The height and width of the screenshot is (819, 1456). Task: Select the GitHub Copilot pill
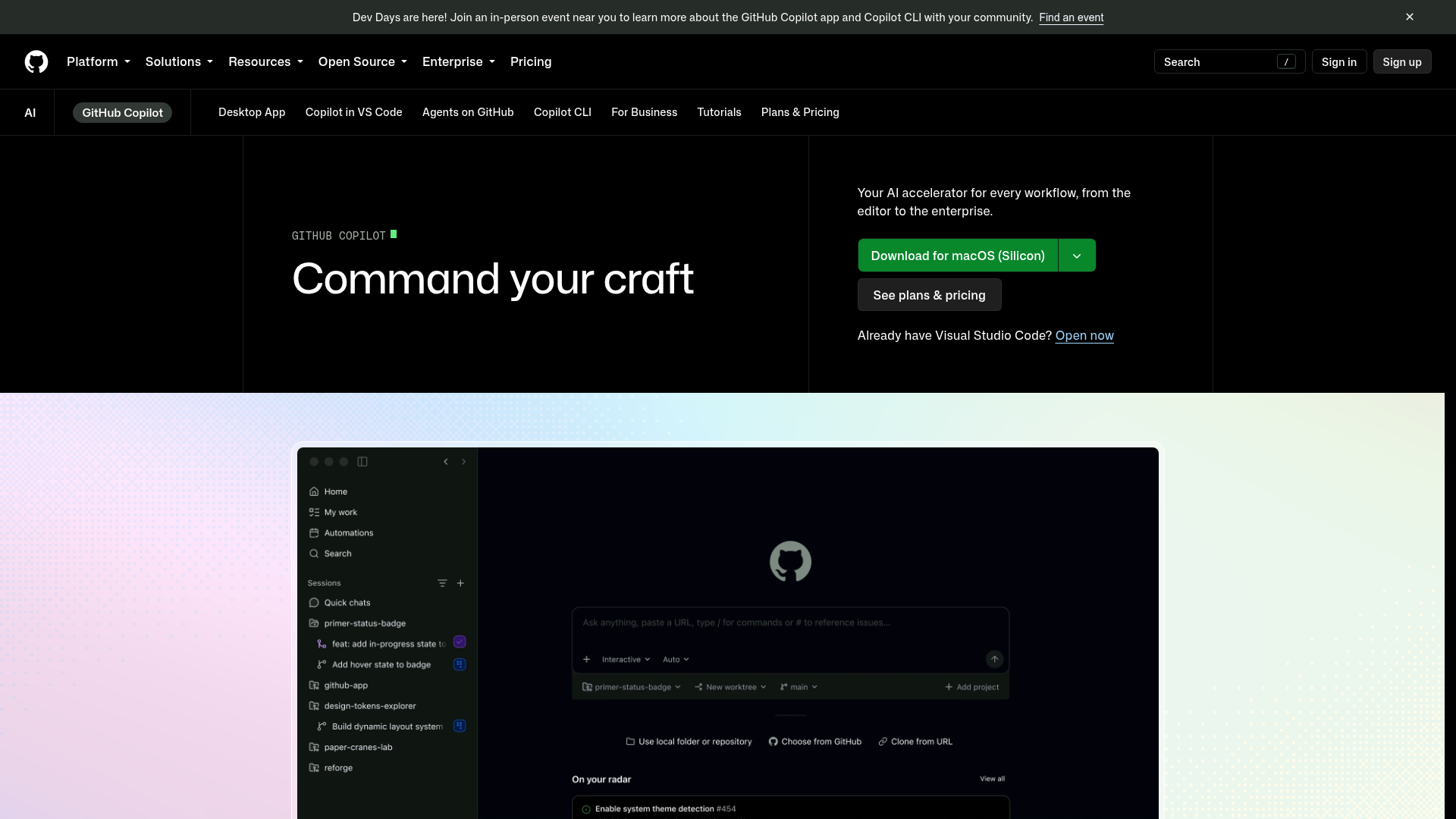coord(122,112)
